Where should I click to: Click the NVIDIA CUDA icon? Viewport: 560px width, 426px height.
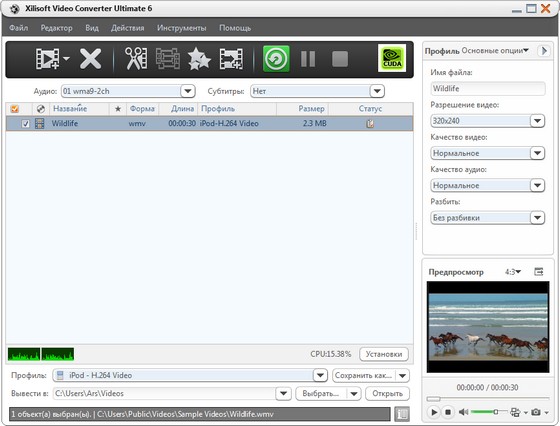tap(392, 58)
